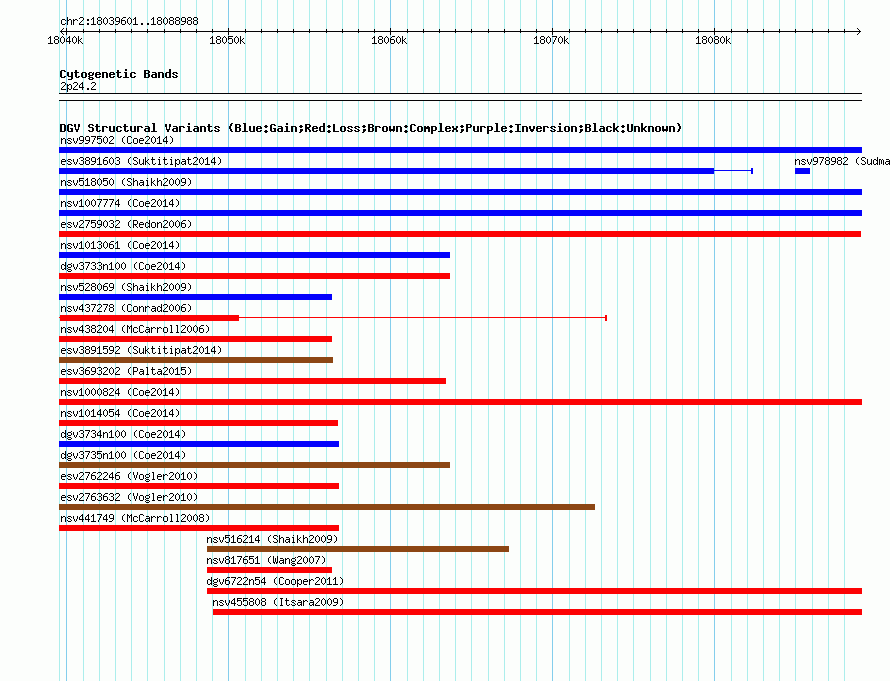
Task: Click the 18080k ruler label
Action: click(x=713, y=40)
